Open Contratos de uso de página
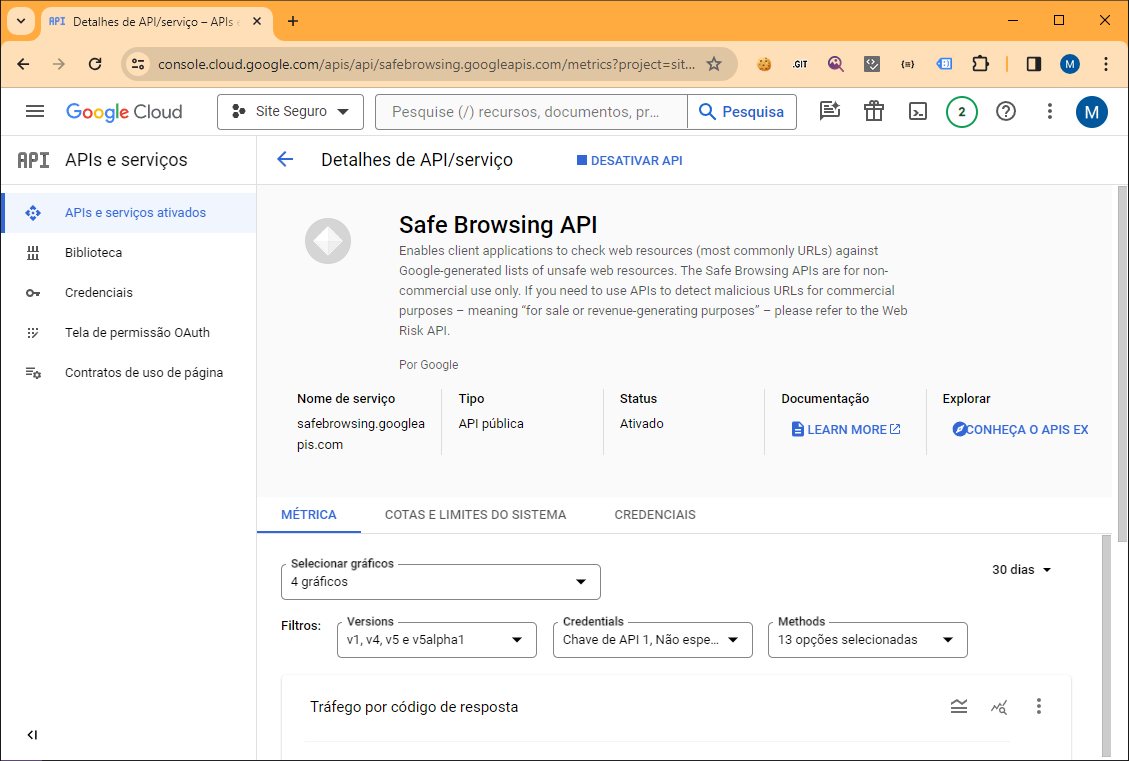This screenshot has height=761, width=1129. (129, 372)
